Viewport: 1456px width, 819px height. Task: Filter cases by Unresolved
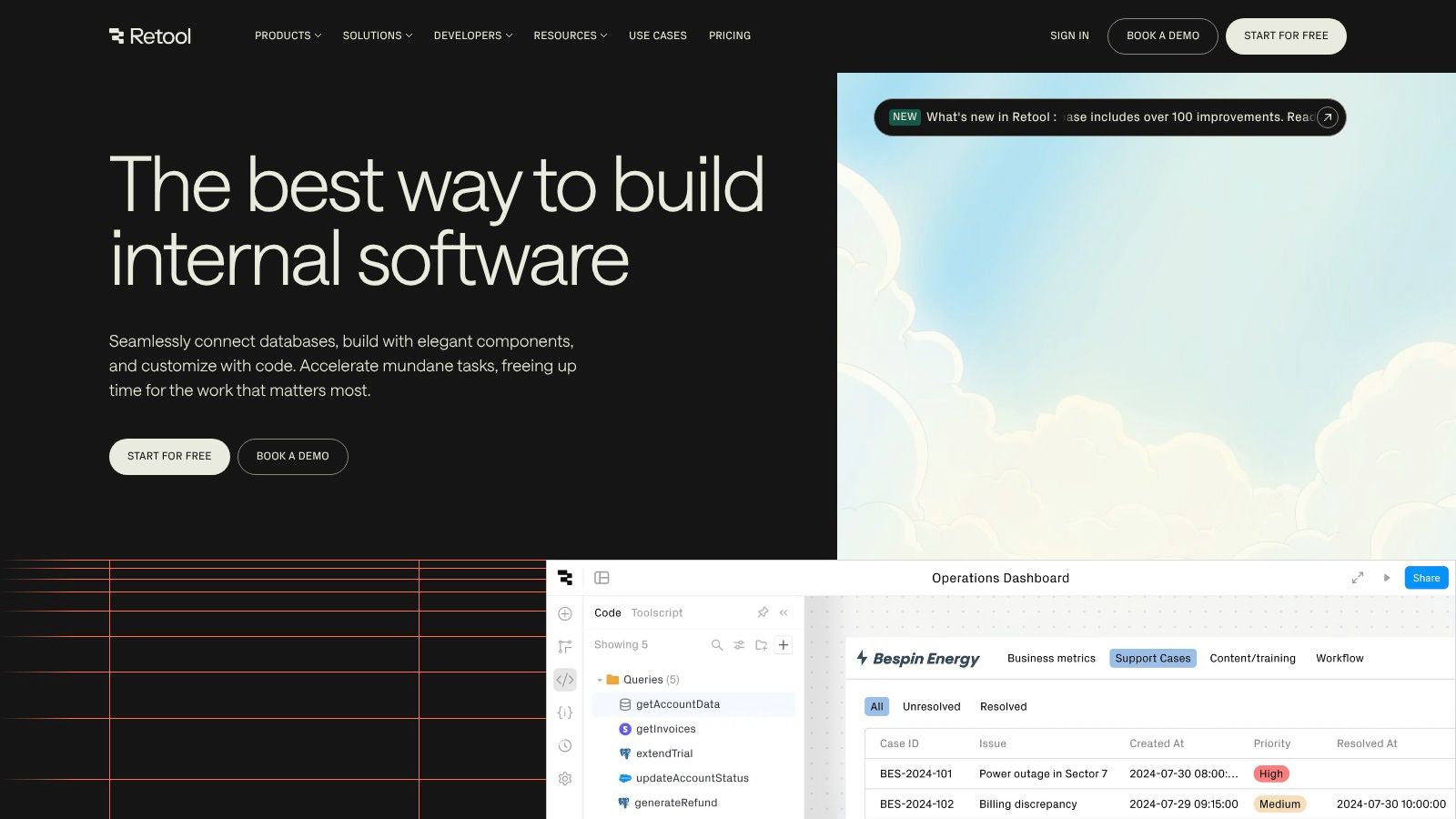tap(931, 707)
